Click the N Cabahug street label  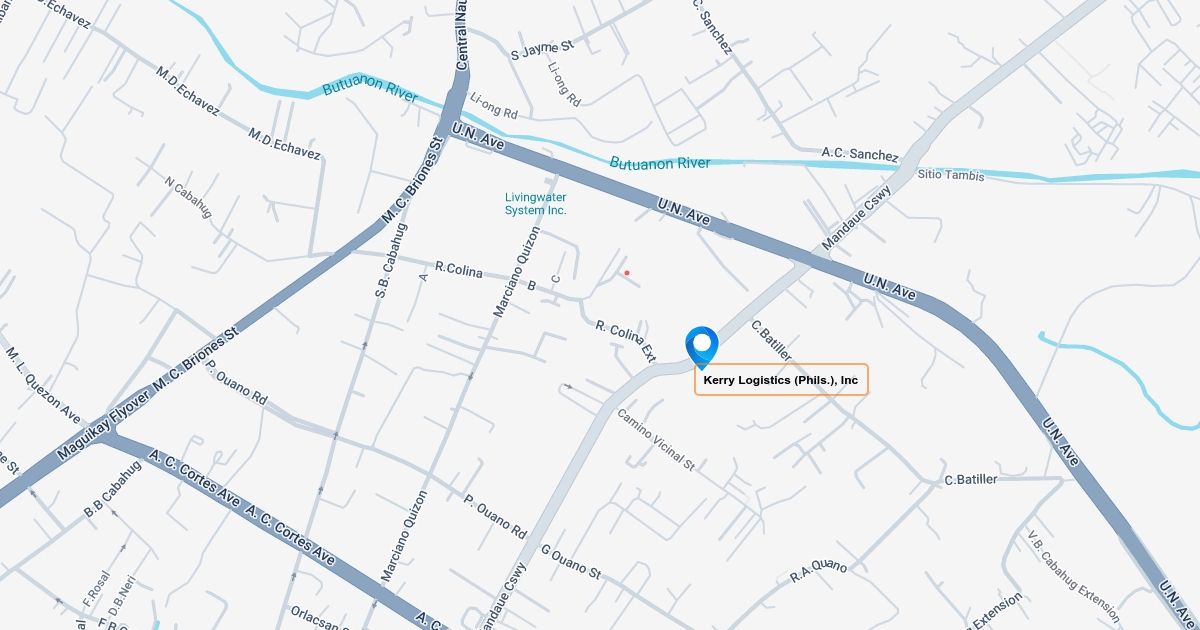[189, 198]
